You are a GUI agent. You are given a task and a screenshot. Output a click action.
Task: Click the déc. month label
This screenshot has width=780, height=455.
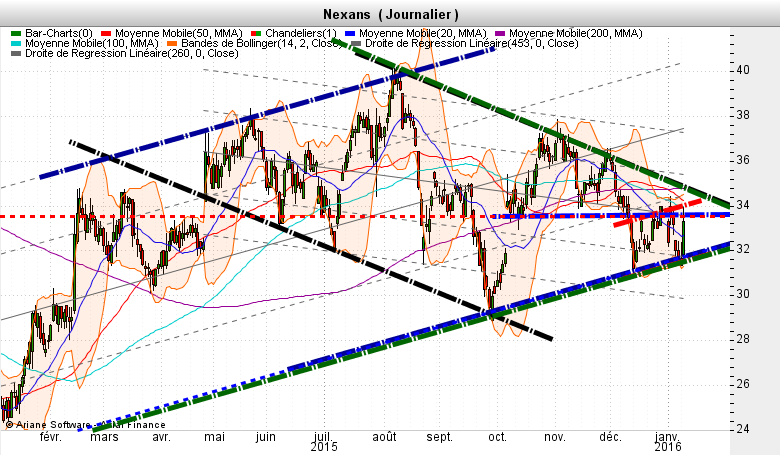coord(610,437)
